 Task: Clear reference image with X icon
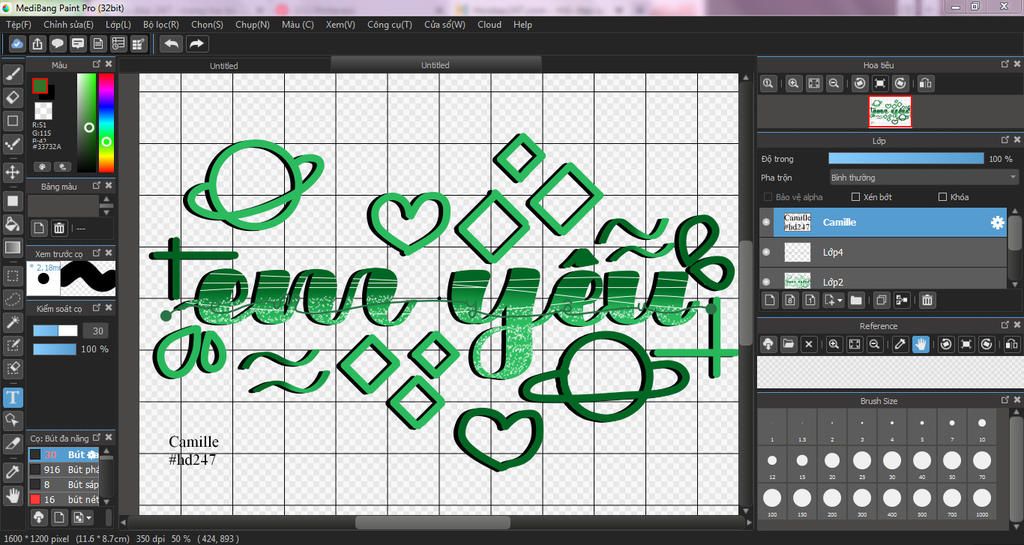(808, 344)
